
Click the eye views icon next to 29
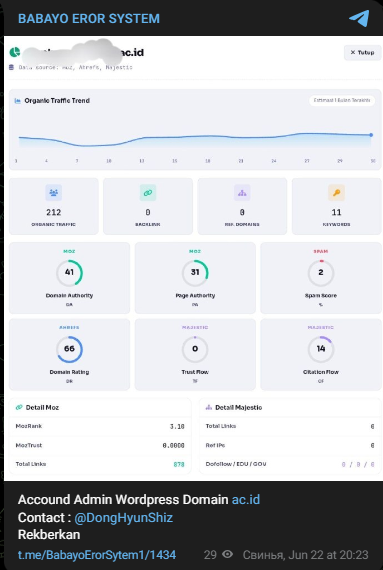(227, 554)
